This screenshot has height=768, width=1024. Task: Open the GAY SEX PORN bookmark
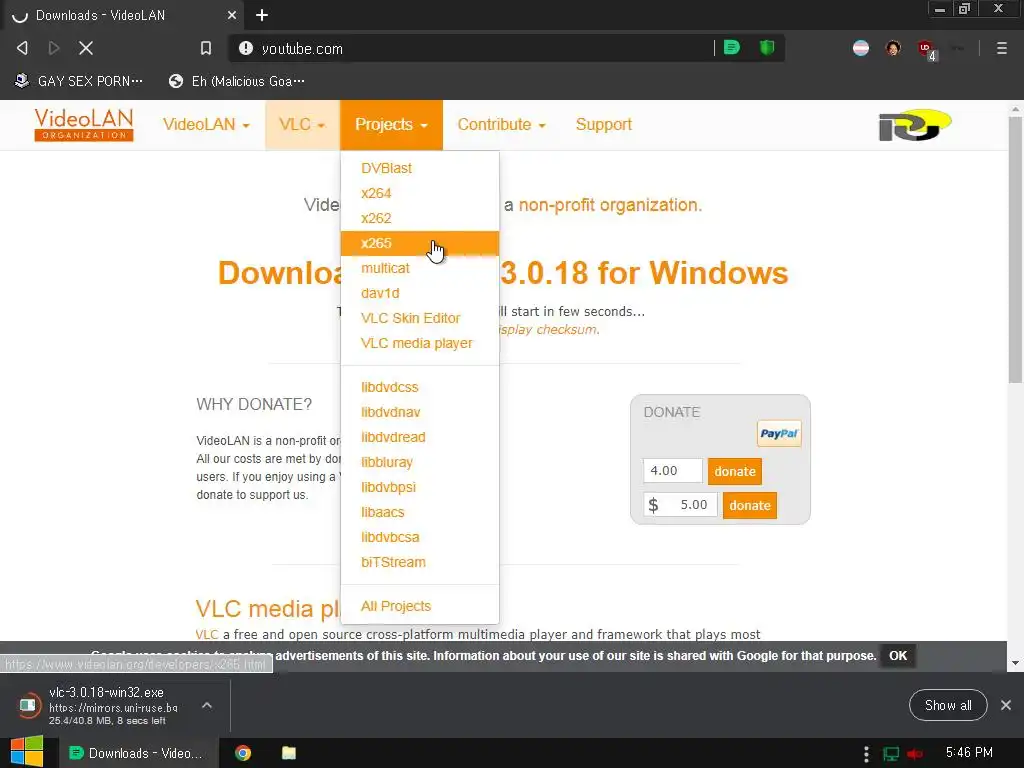(78, 81)
